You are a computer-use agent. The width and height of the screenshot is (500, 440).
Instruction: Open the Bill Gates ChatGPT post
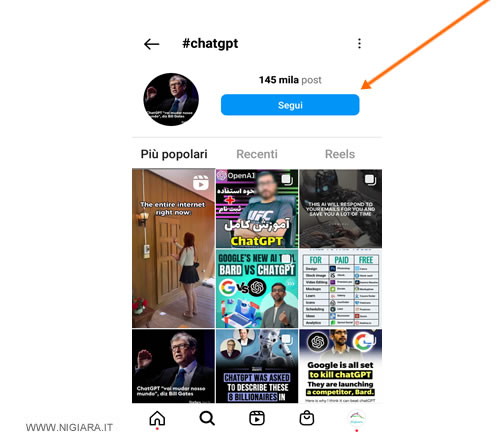[x=173, y=366]
